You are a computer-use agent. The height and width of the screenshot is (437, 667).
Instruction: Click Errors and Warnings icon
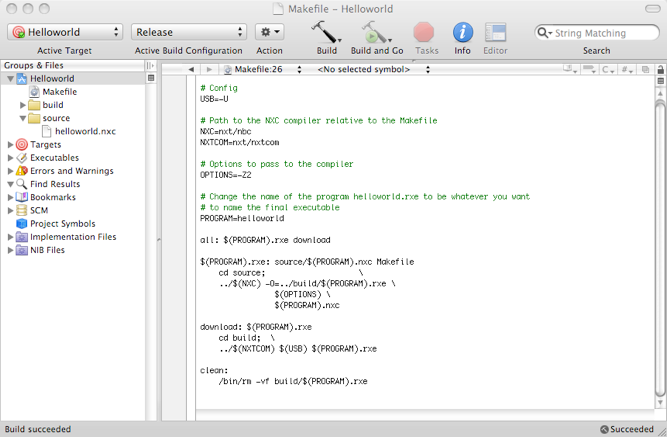pos(22,171)
